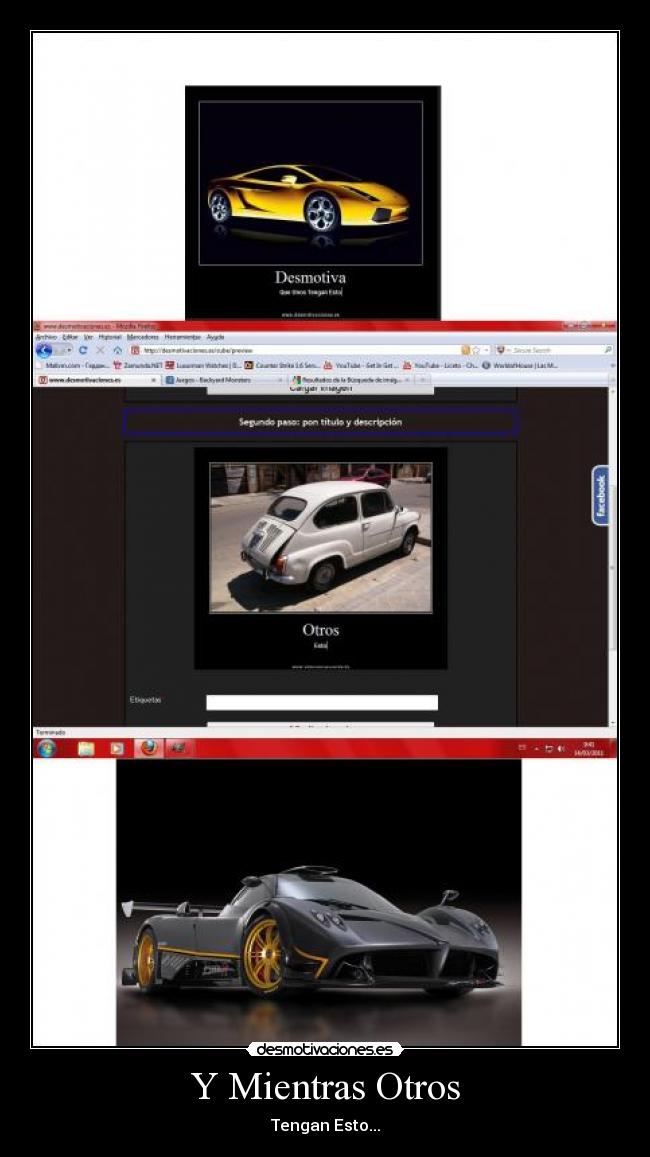
Task: Open the volume icon in system tray
Action: click(x=561, y=748)
